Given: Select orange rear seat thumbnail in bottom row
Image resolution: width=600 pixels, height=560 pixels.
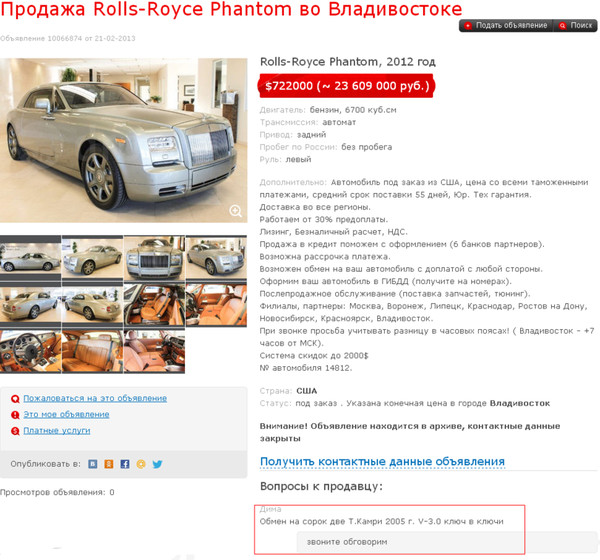Looking at the screenshot, I should pyautogui.click(x=92, y=352).
